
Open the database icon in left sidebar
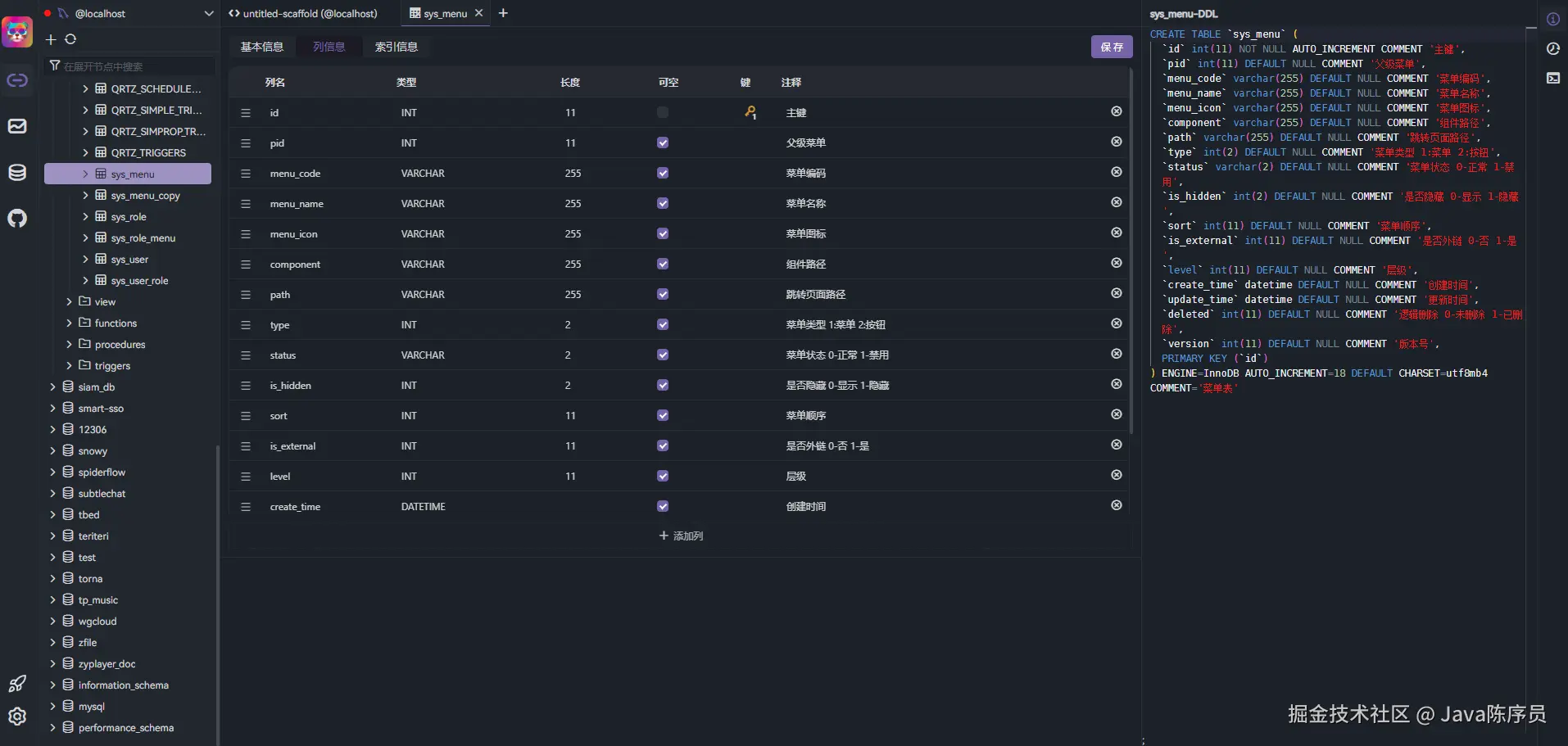point(17,173)
